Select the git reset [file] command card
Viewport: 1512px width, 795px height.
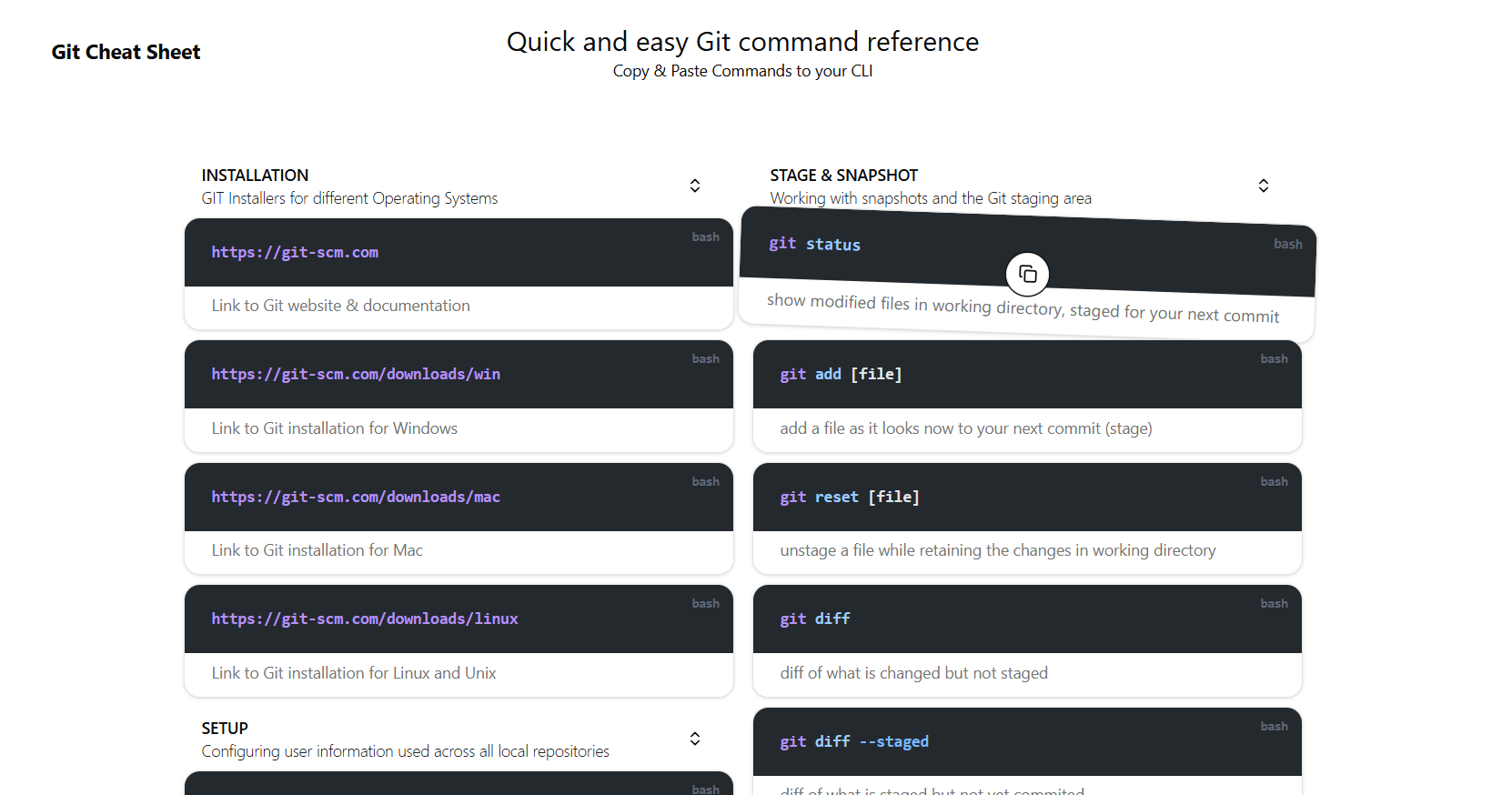click(850, 497)
